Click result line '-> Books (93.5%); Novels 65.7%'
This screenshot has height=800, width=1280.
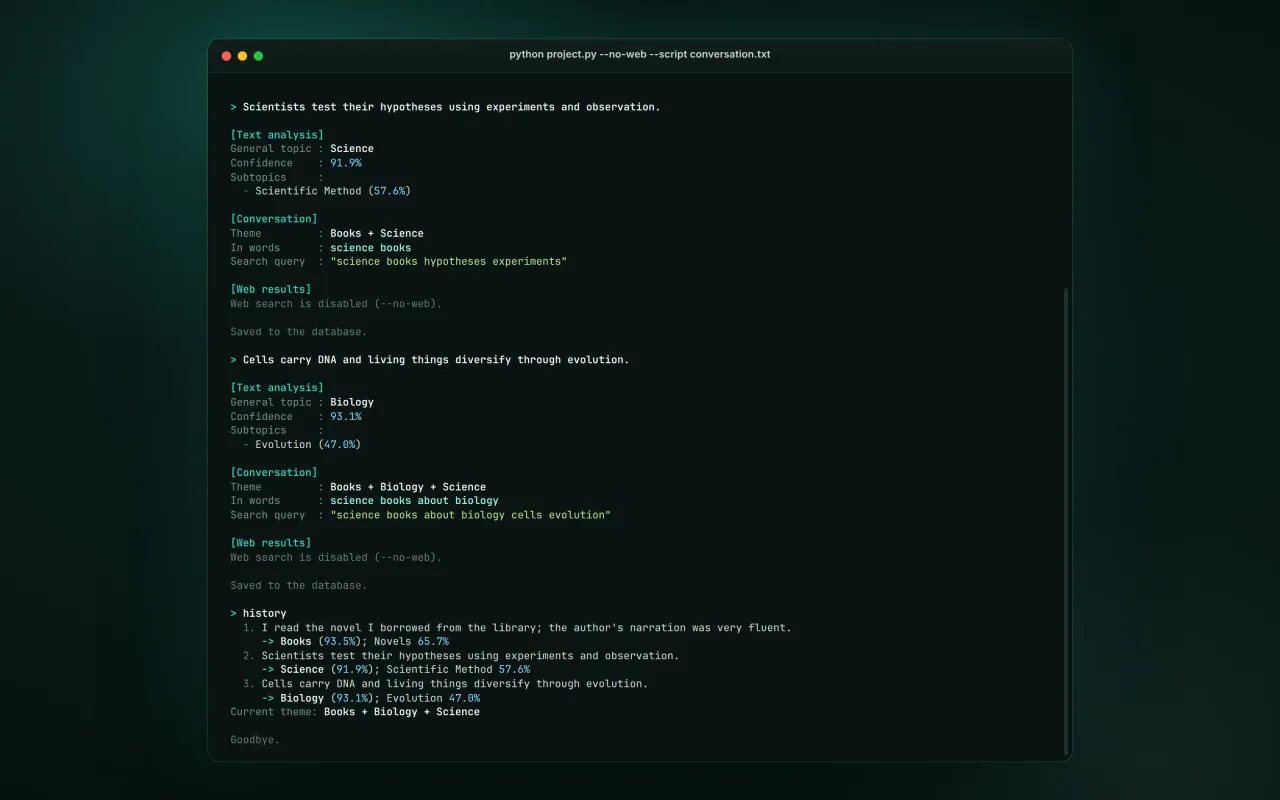[x=355, y=642]
